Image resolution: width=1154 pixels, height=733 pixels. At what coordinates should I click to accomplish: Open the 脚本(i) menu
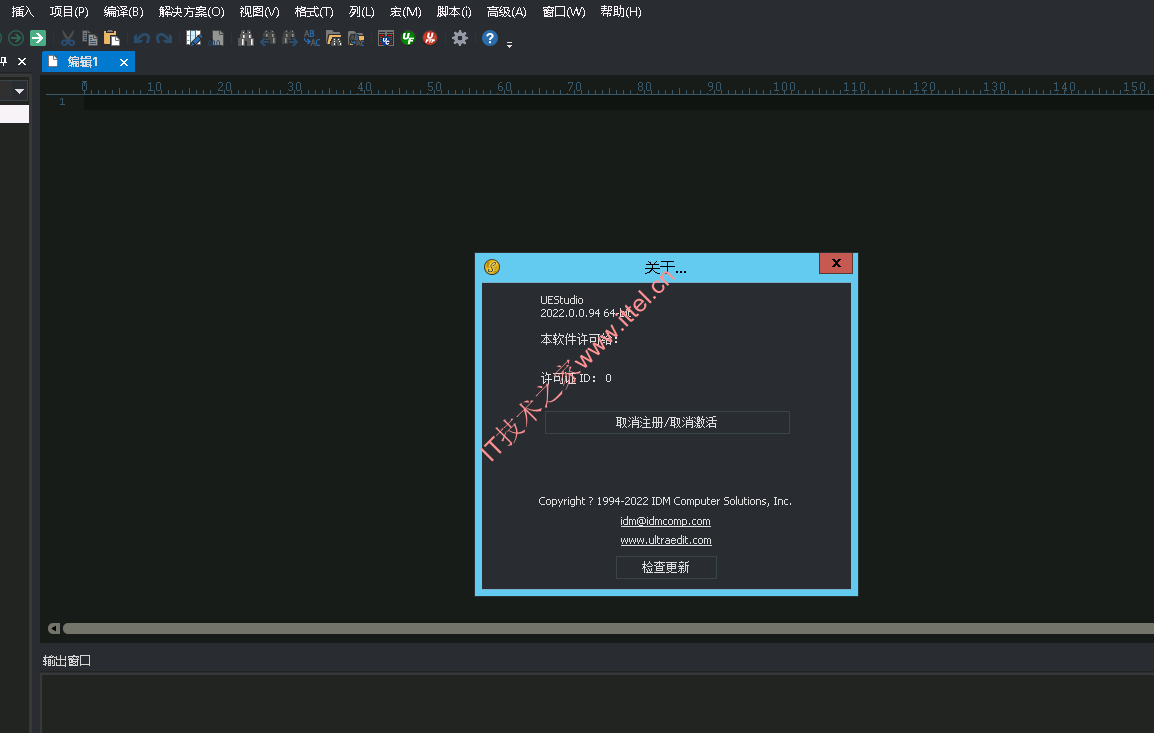[x=454, y=12]
